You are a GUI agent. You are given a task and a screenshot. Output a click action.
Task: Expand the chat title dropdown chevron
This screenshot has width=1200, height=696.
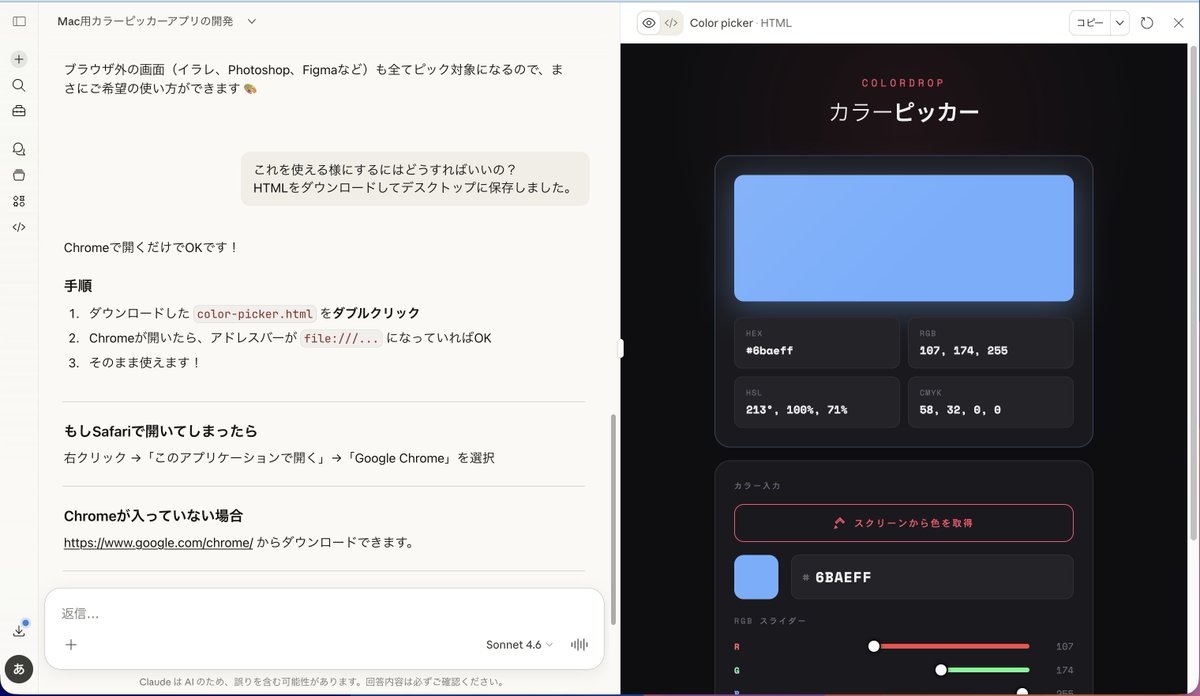[x=251, y=21]
